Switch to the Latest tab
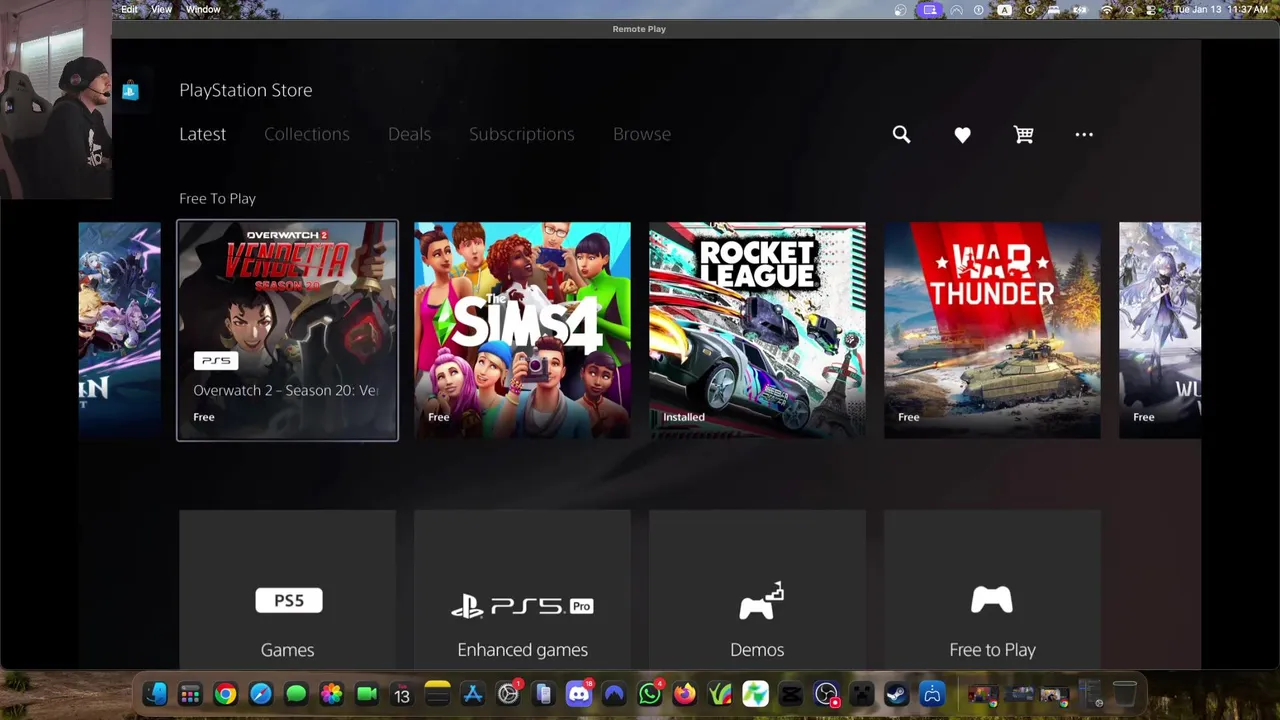This screenshot has width=1280, height=720. pyautogui.click(x=202, y=134)
